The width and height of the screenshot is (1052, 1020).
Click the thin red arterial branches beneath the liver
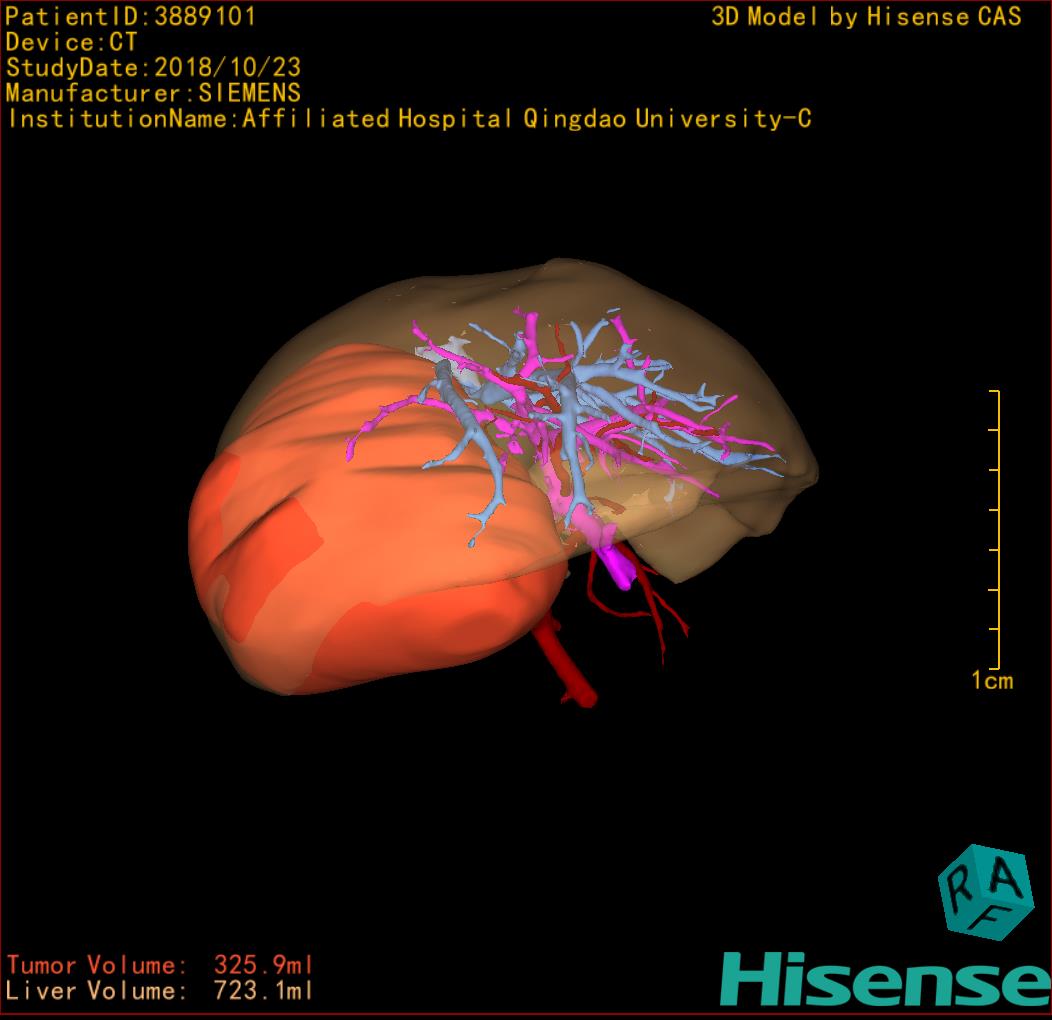coord(660,610)
